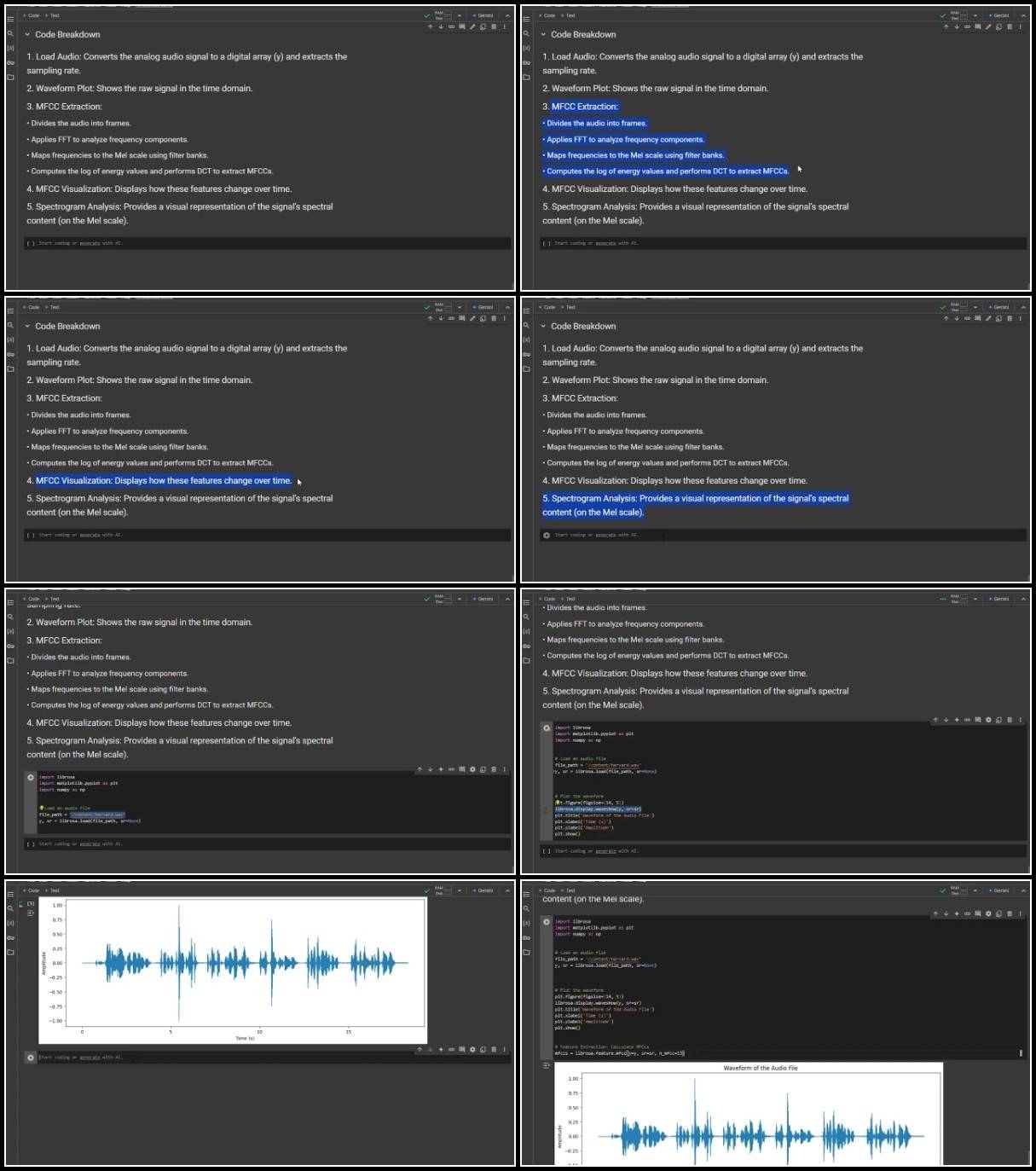Screen dimensions: 1036x1171
Task: Collapse Code Breakdown section in MFCC Extraction-highlighted panel
Action: point(543,35)
